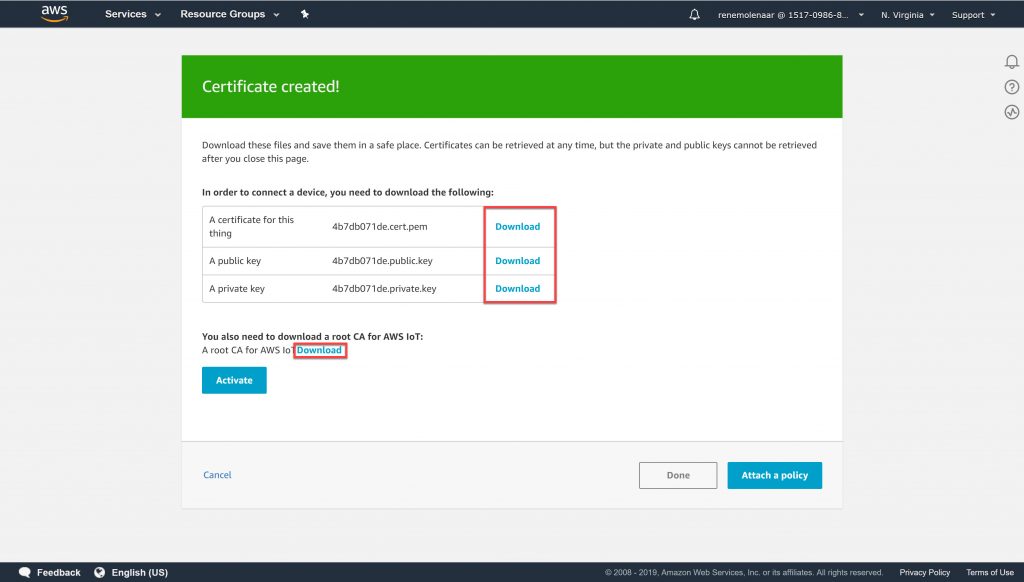Click the Done button

(x=678, y=475)
